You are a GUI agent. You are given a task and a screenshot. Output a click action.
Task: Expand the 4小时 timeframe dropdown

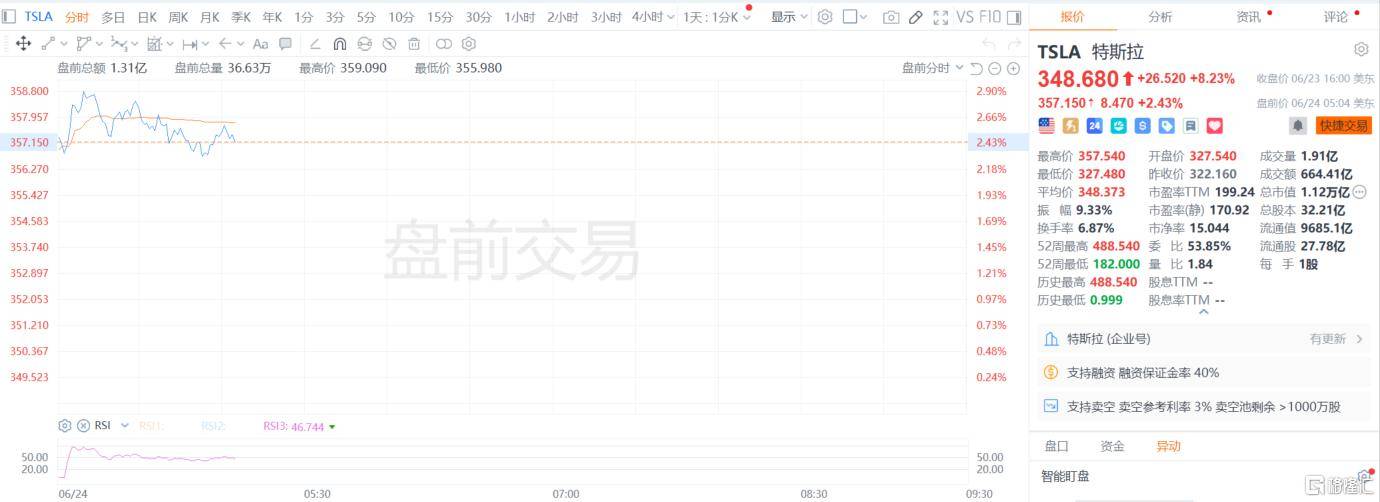[x=669, y=17]
